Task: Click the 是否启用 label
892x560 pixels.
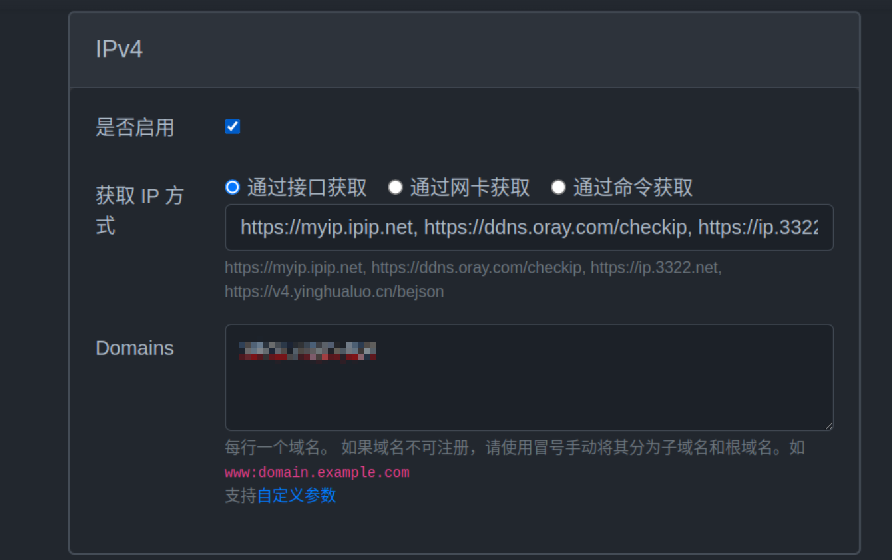Action: [x=135, y=128]
